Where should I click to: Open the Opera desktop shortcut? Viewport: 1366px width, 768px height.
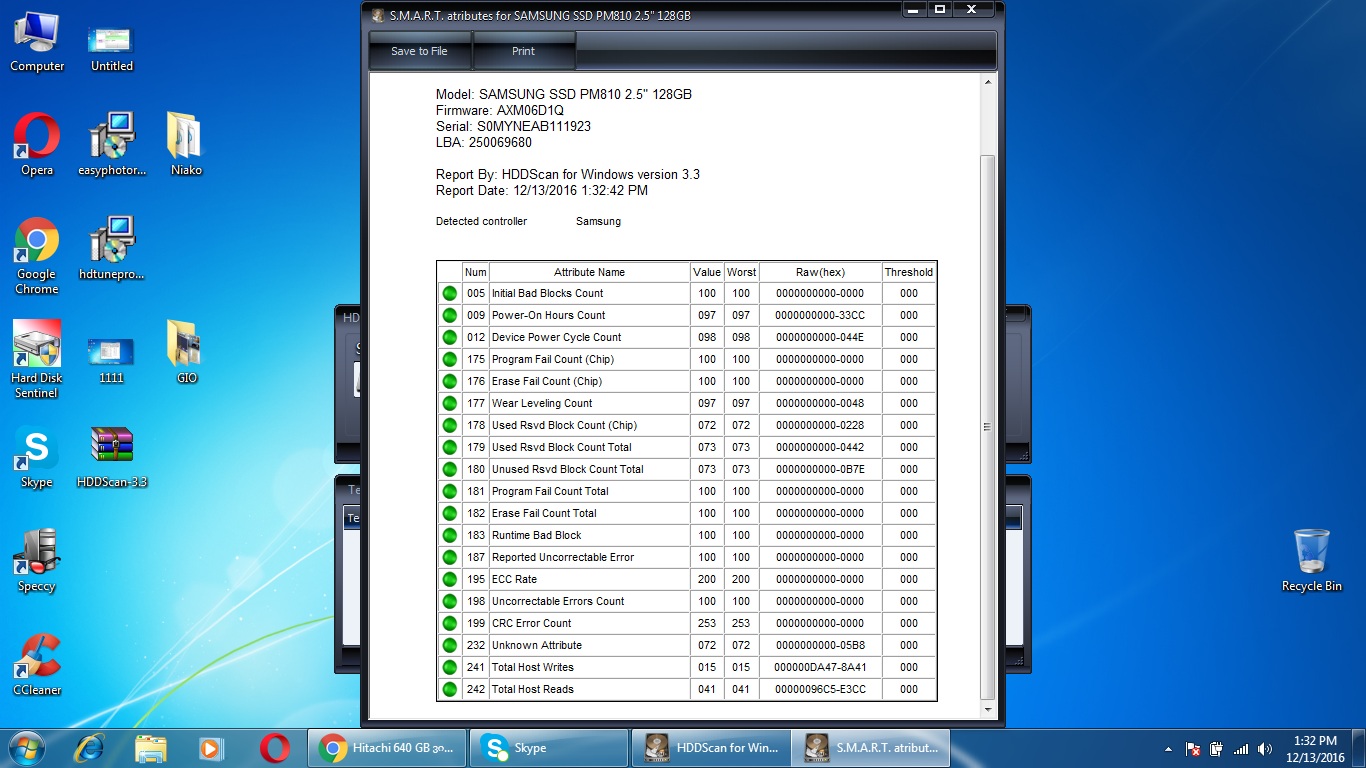[37, 137]
